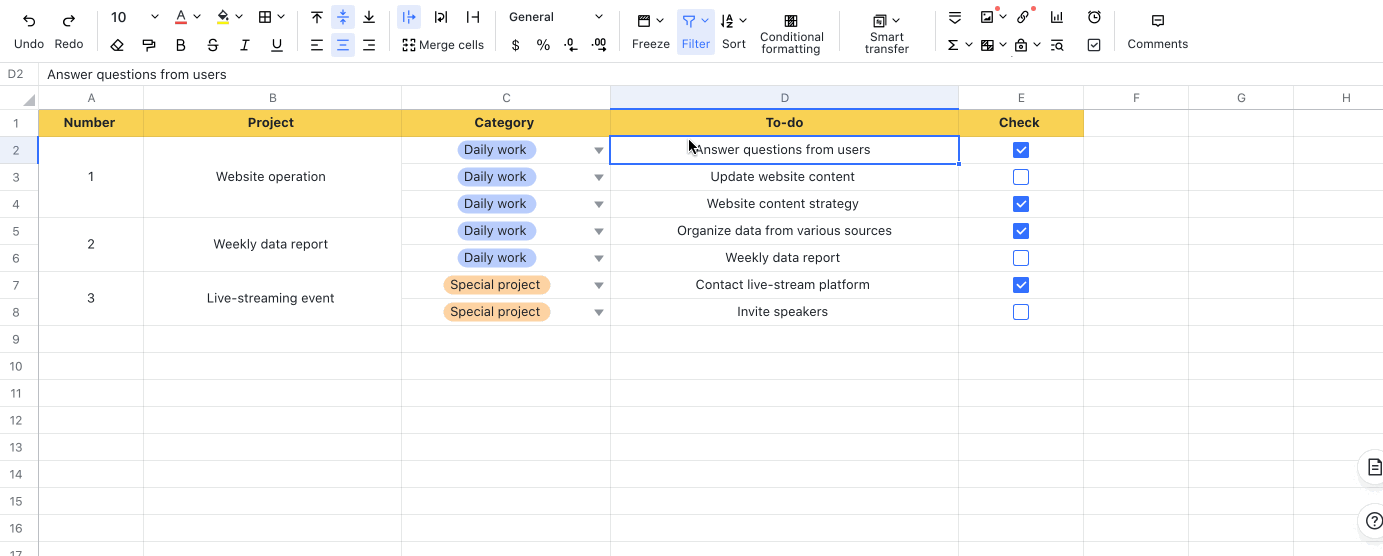This screenshot has height=556, width=1383.
Task: Click the Merge cells button
Action: point(442,45)
